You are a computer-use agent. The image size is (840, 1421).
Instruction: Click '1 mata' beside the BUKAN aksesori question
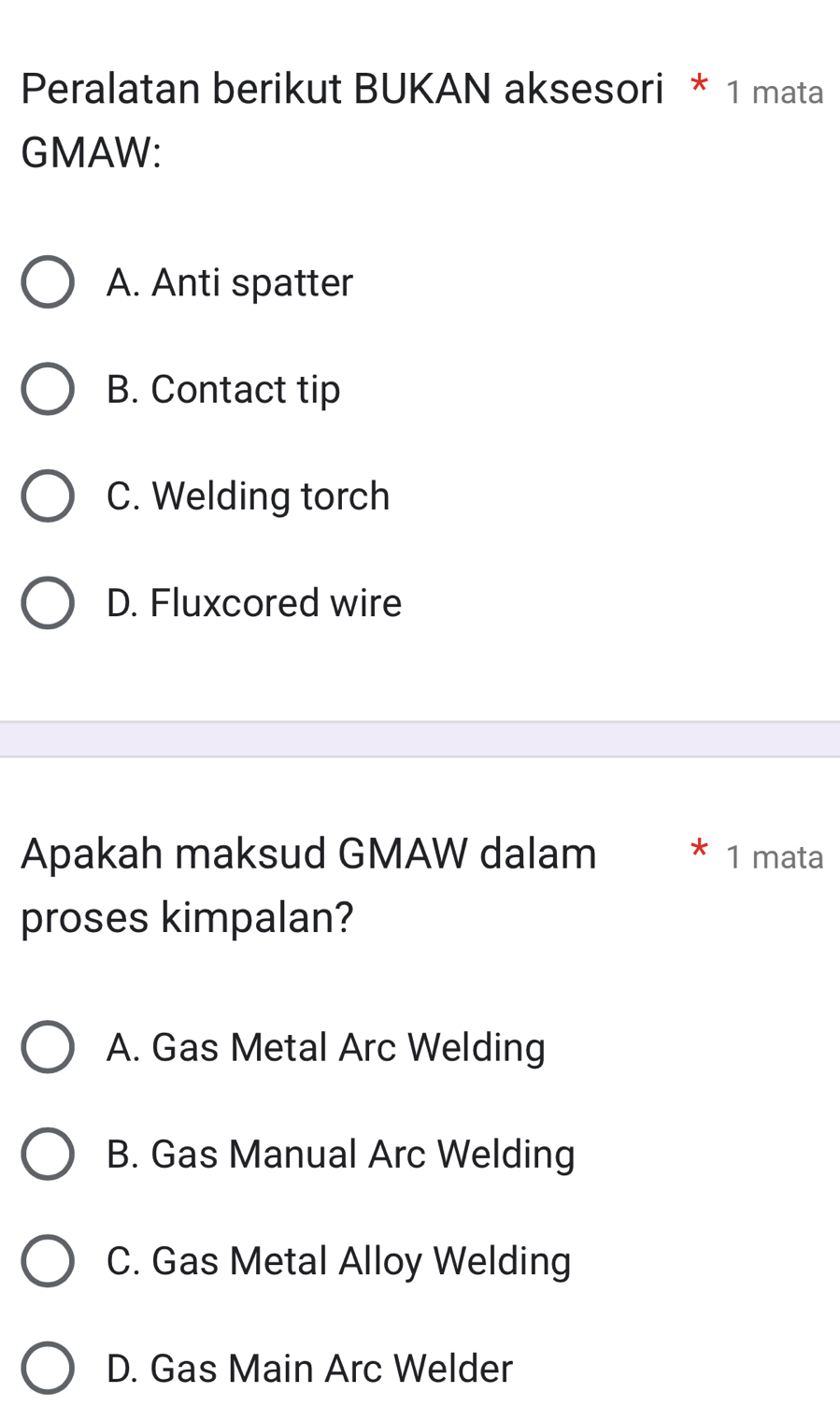[x=775, y=93]
